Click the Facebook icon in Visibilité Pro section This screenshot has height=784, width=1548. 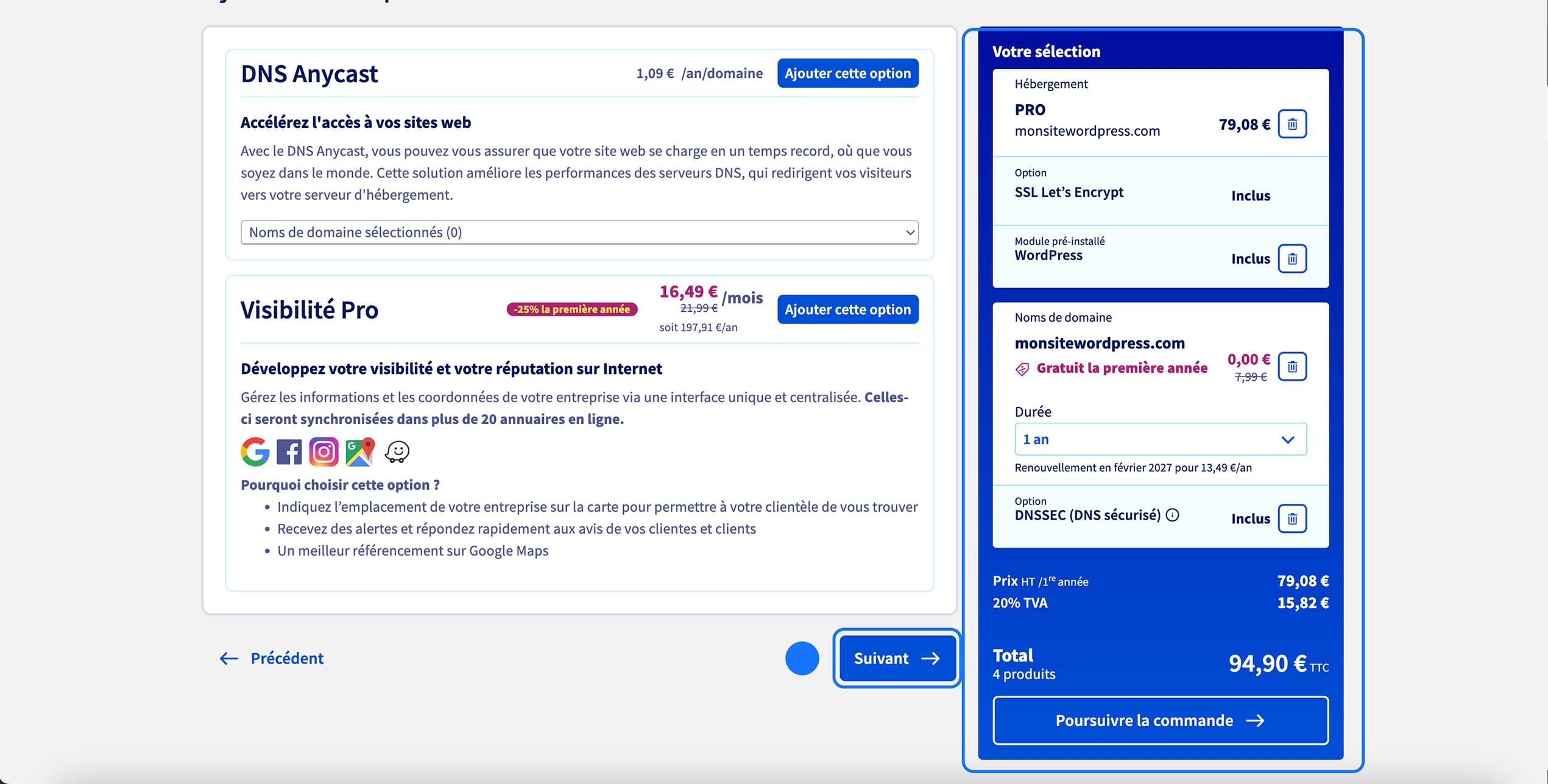[290, 451]
